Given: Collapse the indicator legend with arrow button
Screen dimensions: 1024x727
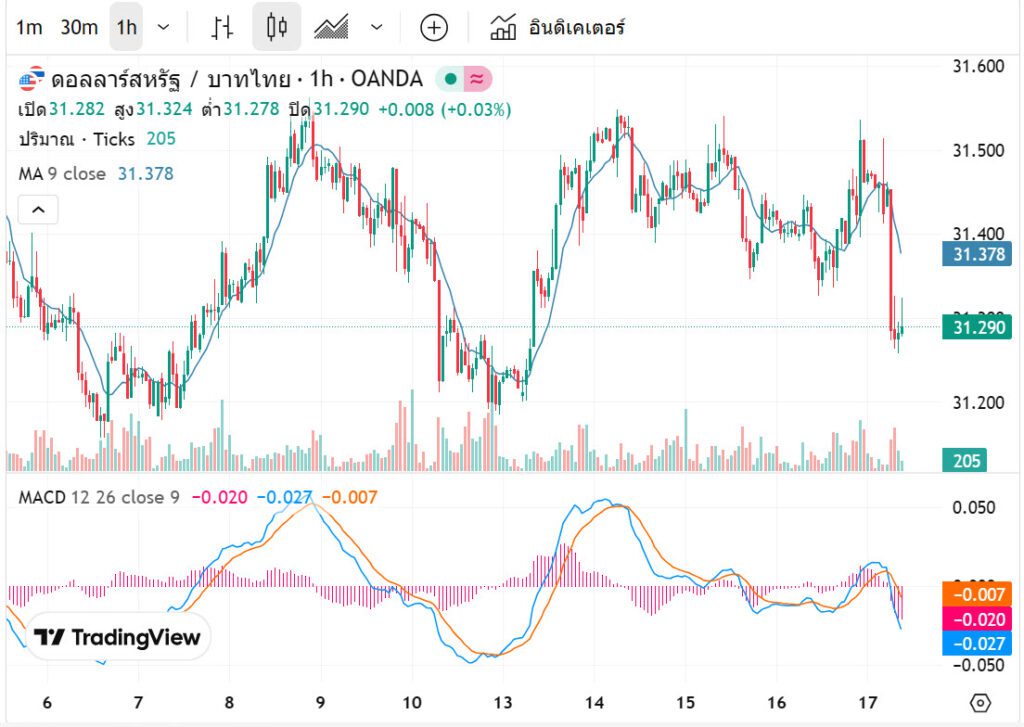Looking at the screenshot, I should pyautogui.click(x=38, y=210).
